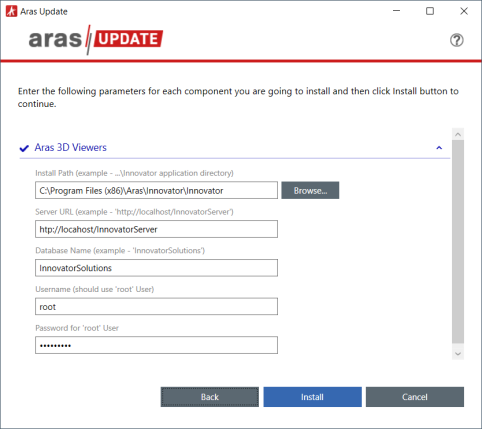Click the scrollbar up arrow

click(x=458, y=134)
